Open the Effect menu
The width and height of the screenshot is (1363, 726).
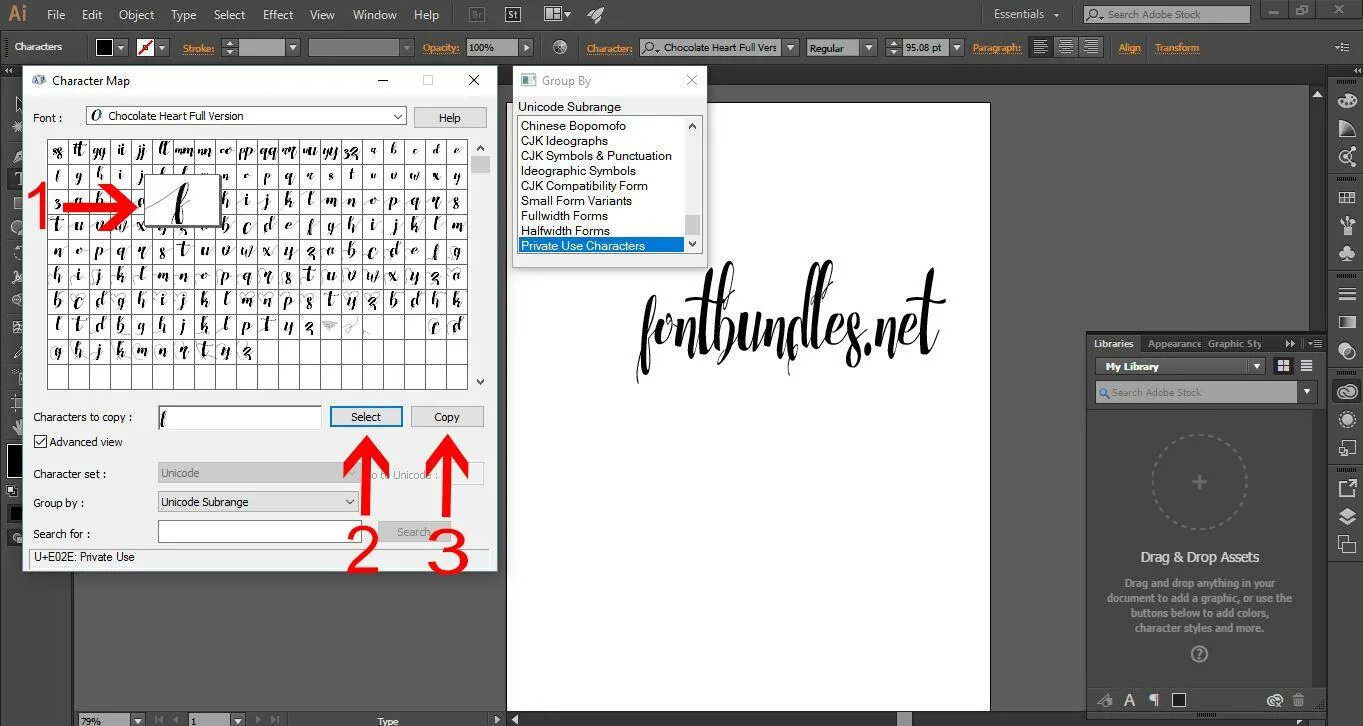point(278,15)
